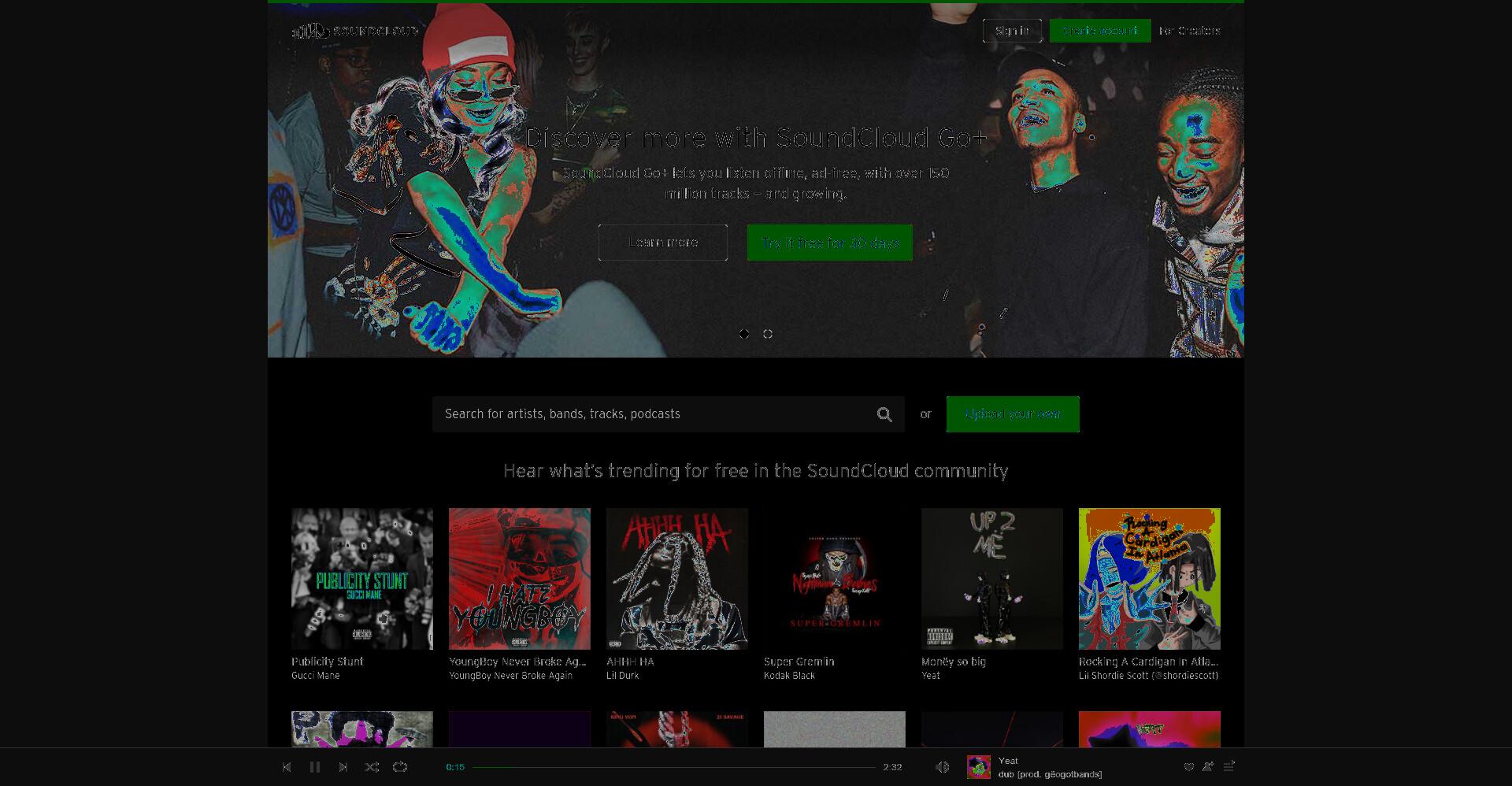Click Try it free for 30 days
The width and height of the screenshot is (1512, 786).
830,243
